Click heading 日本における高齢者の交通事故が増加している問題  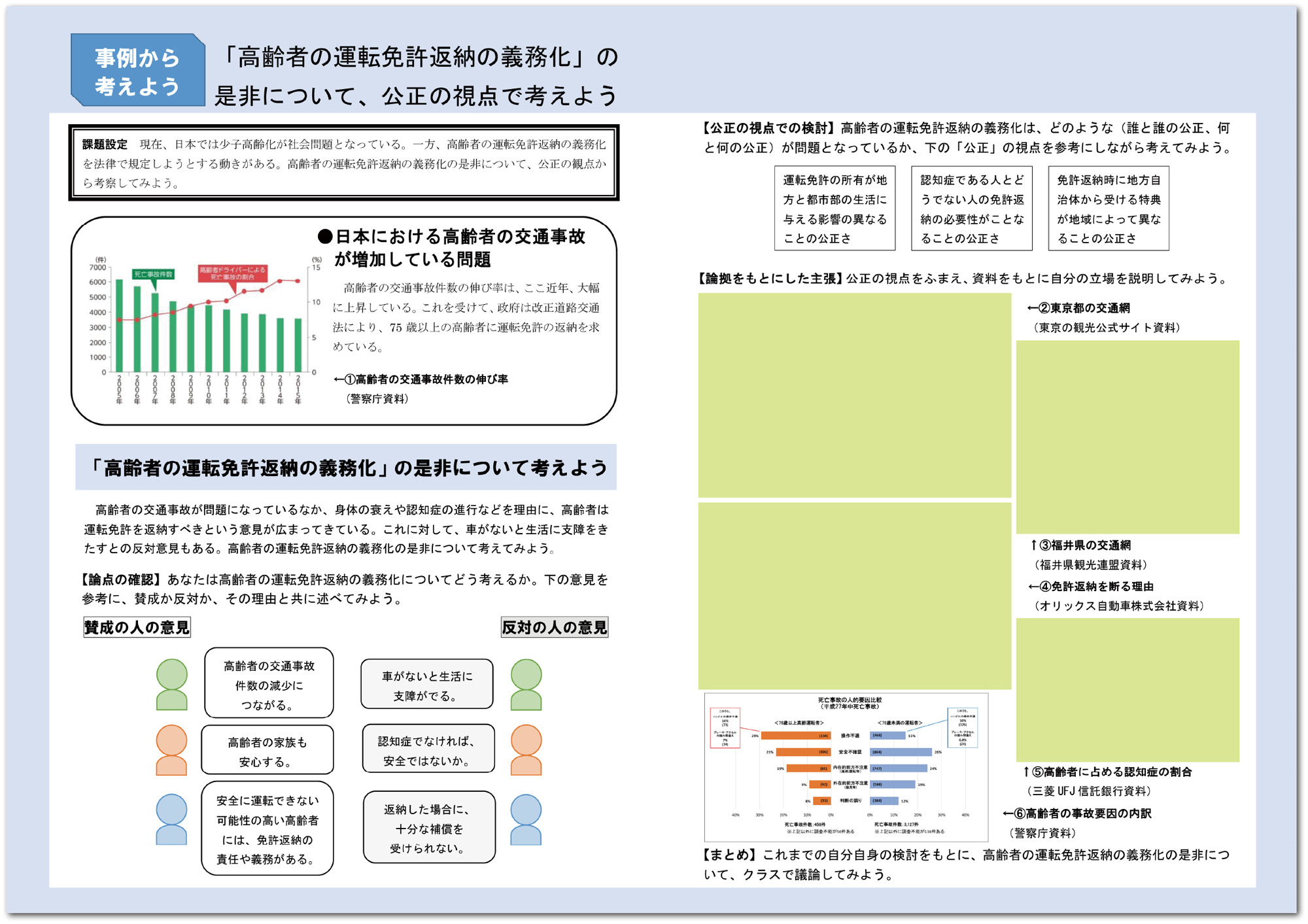pos(452,248)
